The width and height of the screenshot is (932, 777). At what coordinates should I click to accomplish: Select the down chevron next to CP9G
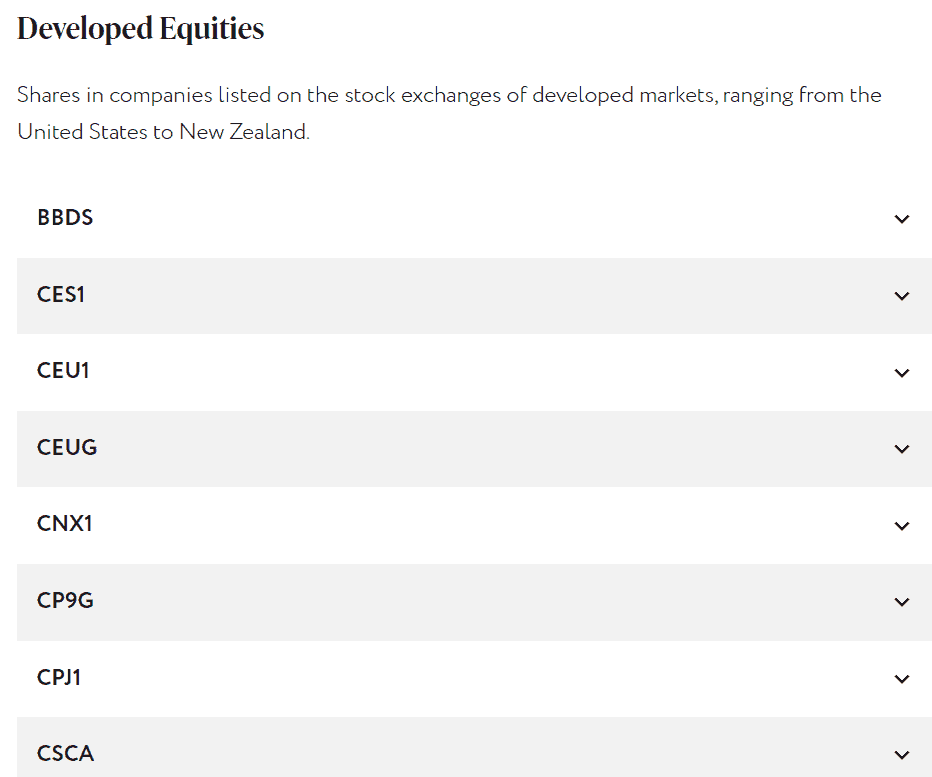coord(902,602)
